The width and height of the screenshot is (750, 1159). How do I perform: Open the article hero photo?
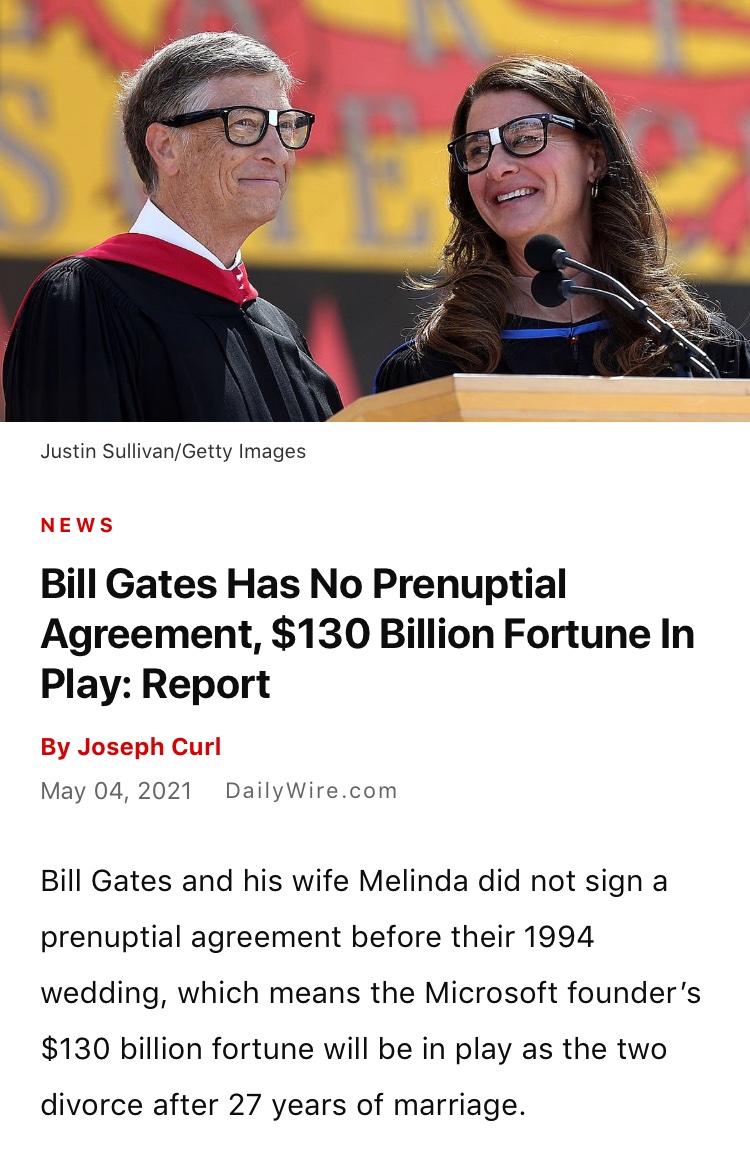tap(375, 210)
